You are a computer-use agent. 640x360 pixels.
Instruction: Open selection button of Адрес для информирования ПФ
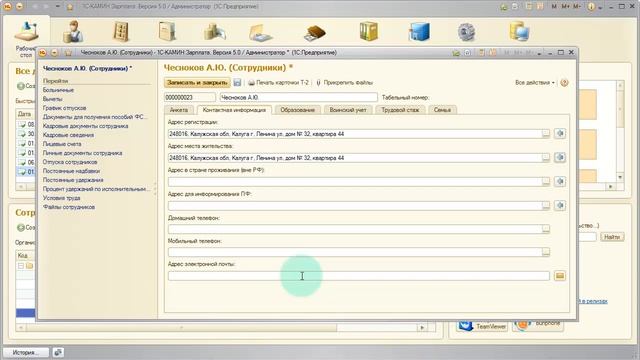tap(546, 206)
